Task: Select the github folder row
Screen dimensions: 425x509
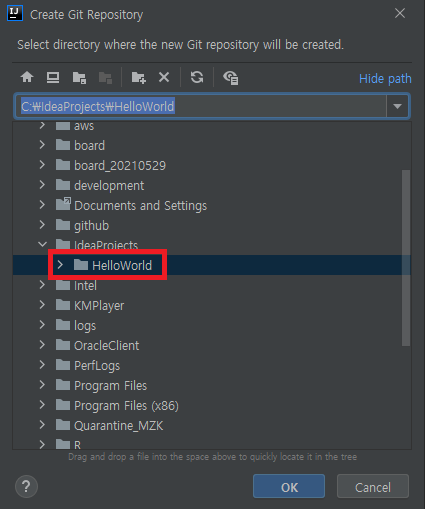Action: (212, 225)
